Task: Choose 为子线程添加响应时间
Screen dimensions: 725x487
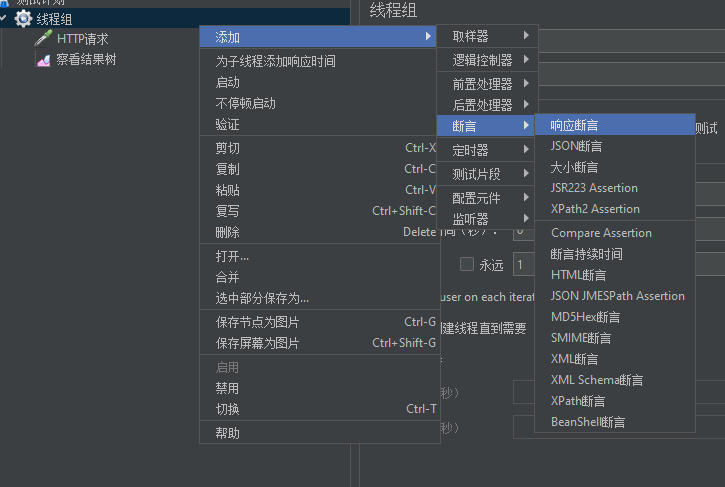Action: 318,61
